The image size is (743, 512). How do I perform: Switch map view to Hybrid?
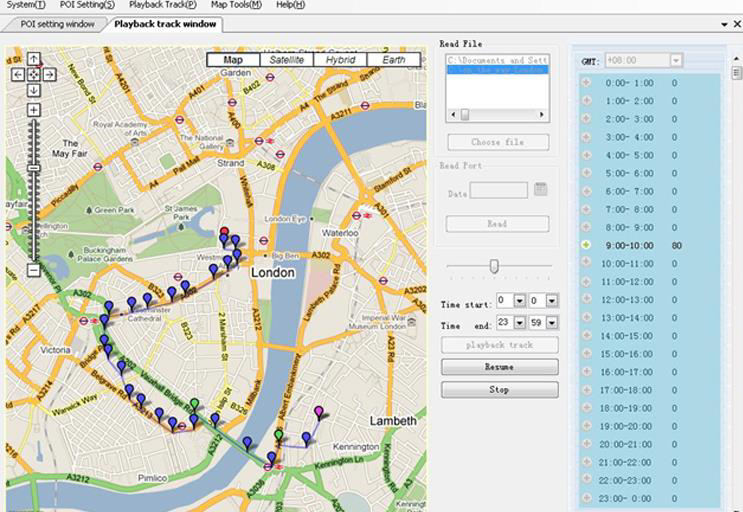click(340, 60)
